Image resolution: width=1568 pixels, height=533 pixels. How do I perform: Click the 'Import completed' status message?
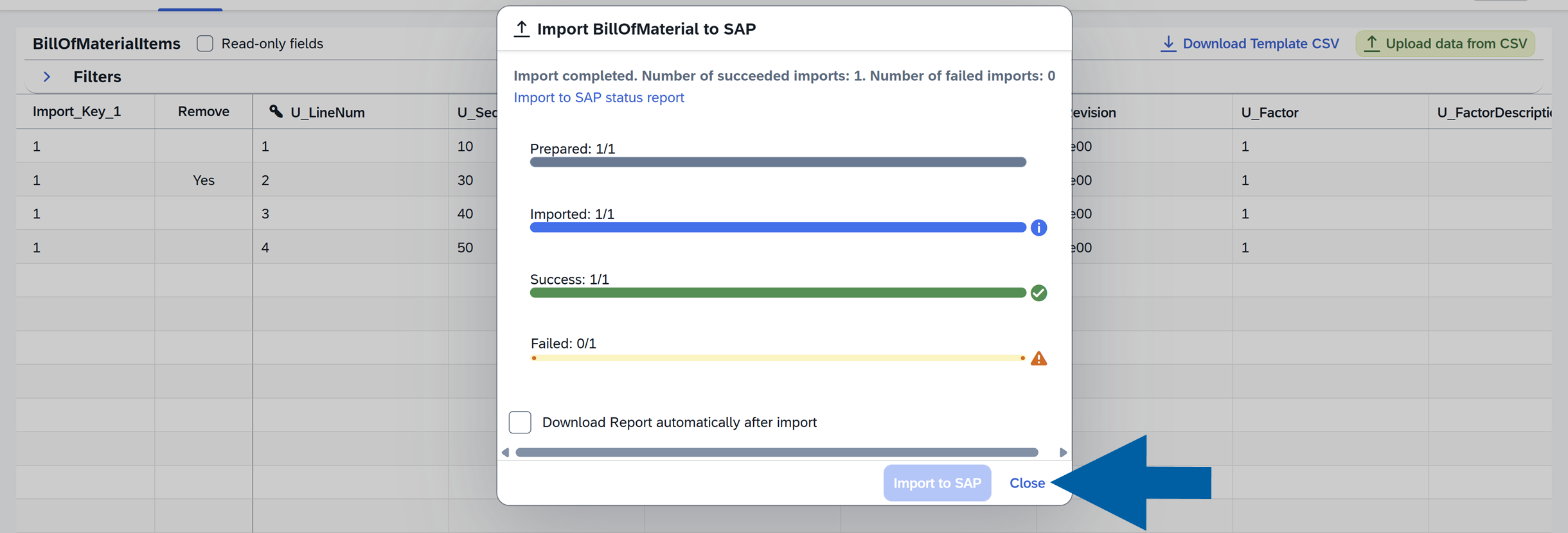point(784,76)
